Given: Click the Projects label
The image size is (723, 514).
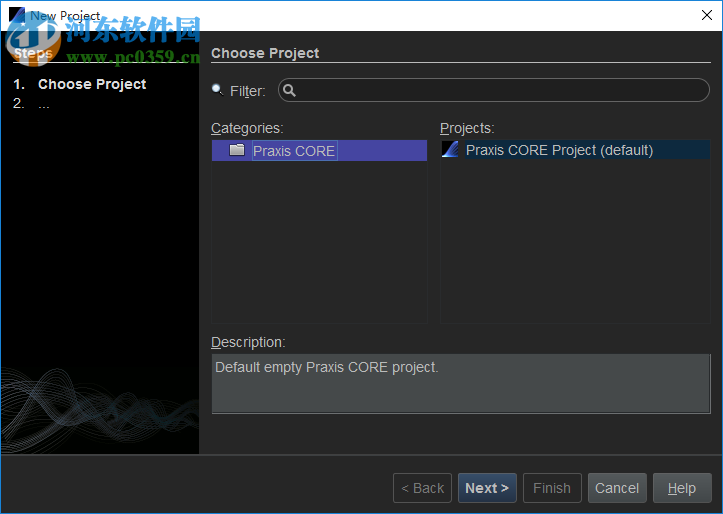Looking at the screenshot, I should click(467, 128).
